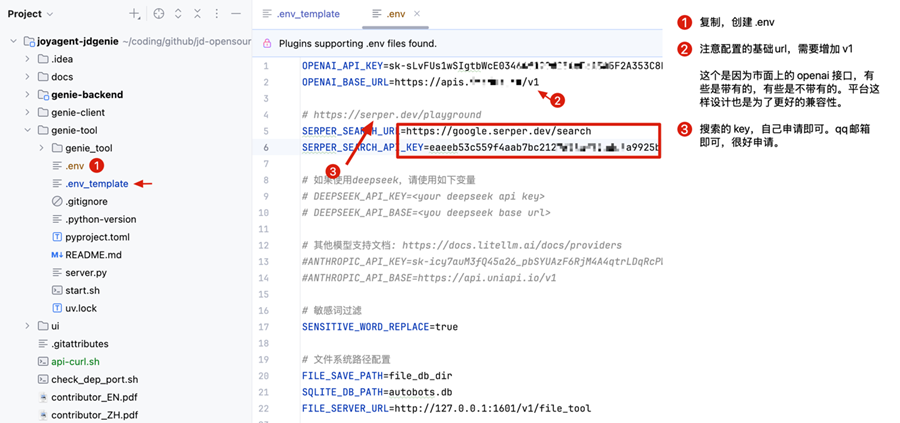Viewport: 900px width, 423px height.
Task: Click the FILE_SAVE_PATH=file_db_dir line
Action: pos(377,376)
